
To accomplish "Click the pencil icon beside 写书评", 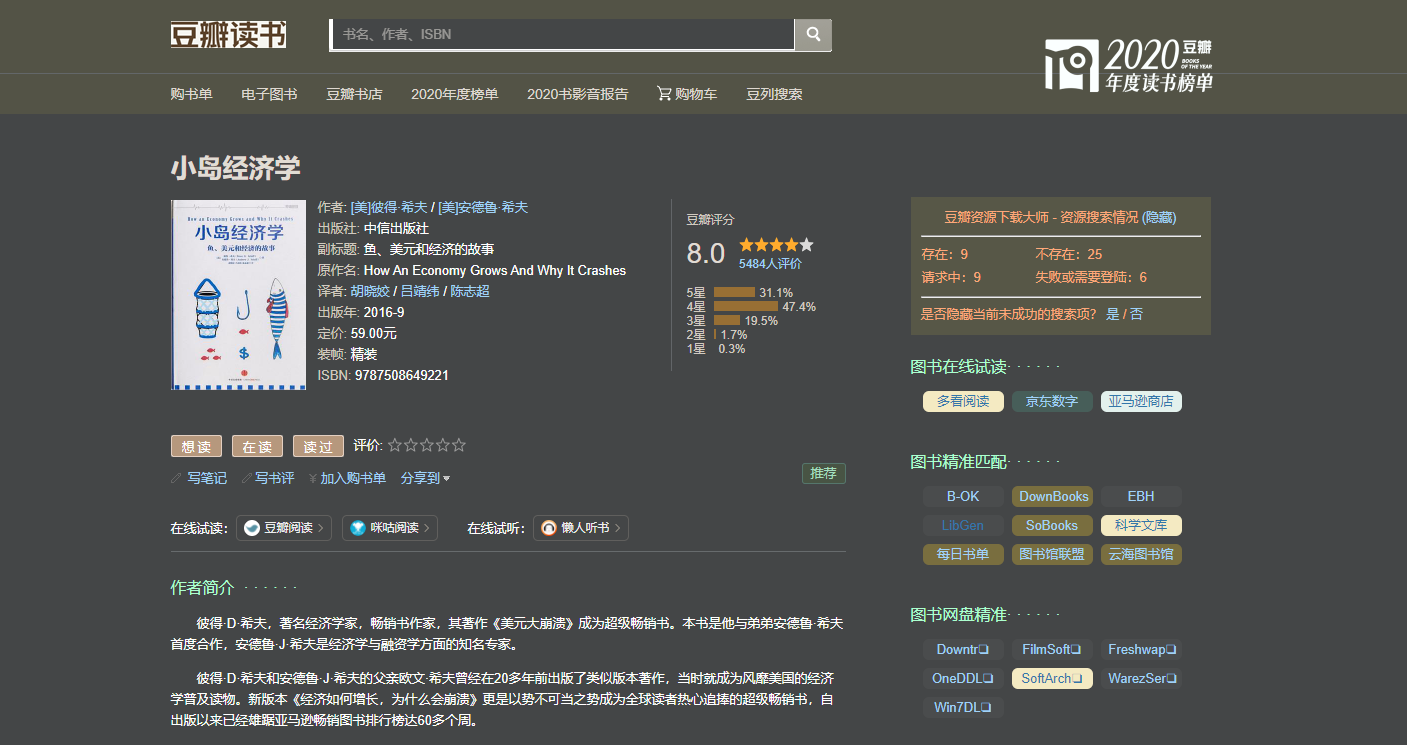I will (247, 478).
